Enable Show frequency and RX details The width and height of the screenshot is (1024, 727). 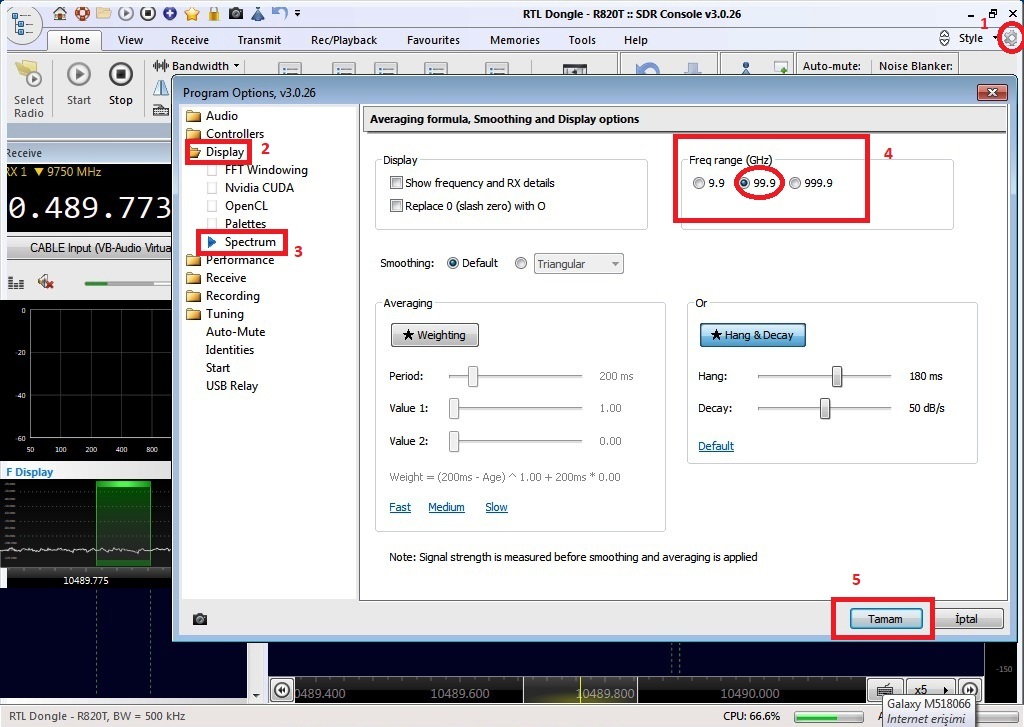coord(397,183)
